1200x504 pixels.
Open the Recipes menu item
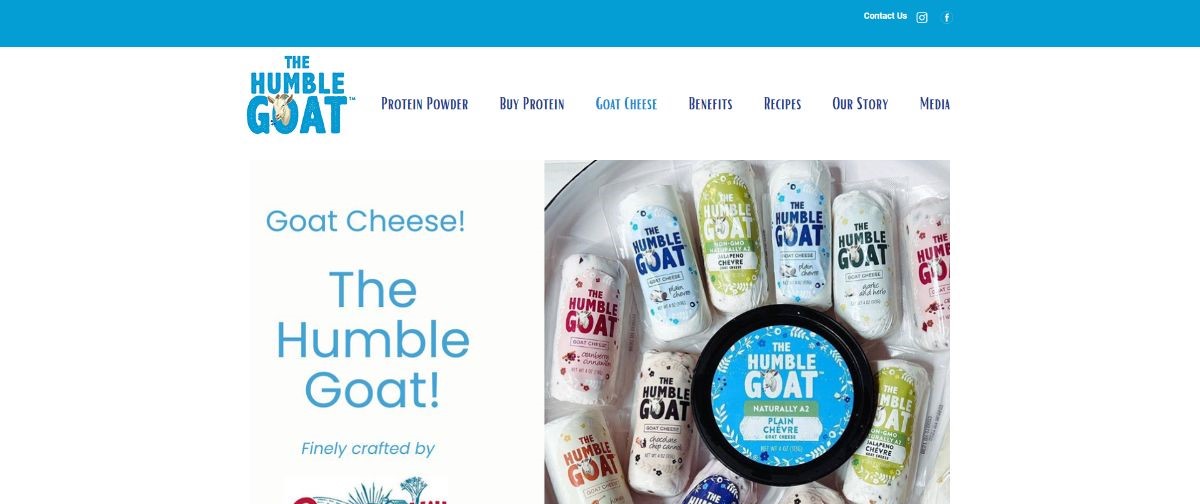[x=782, y=104]
